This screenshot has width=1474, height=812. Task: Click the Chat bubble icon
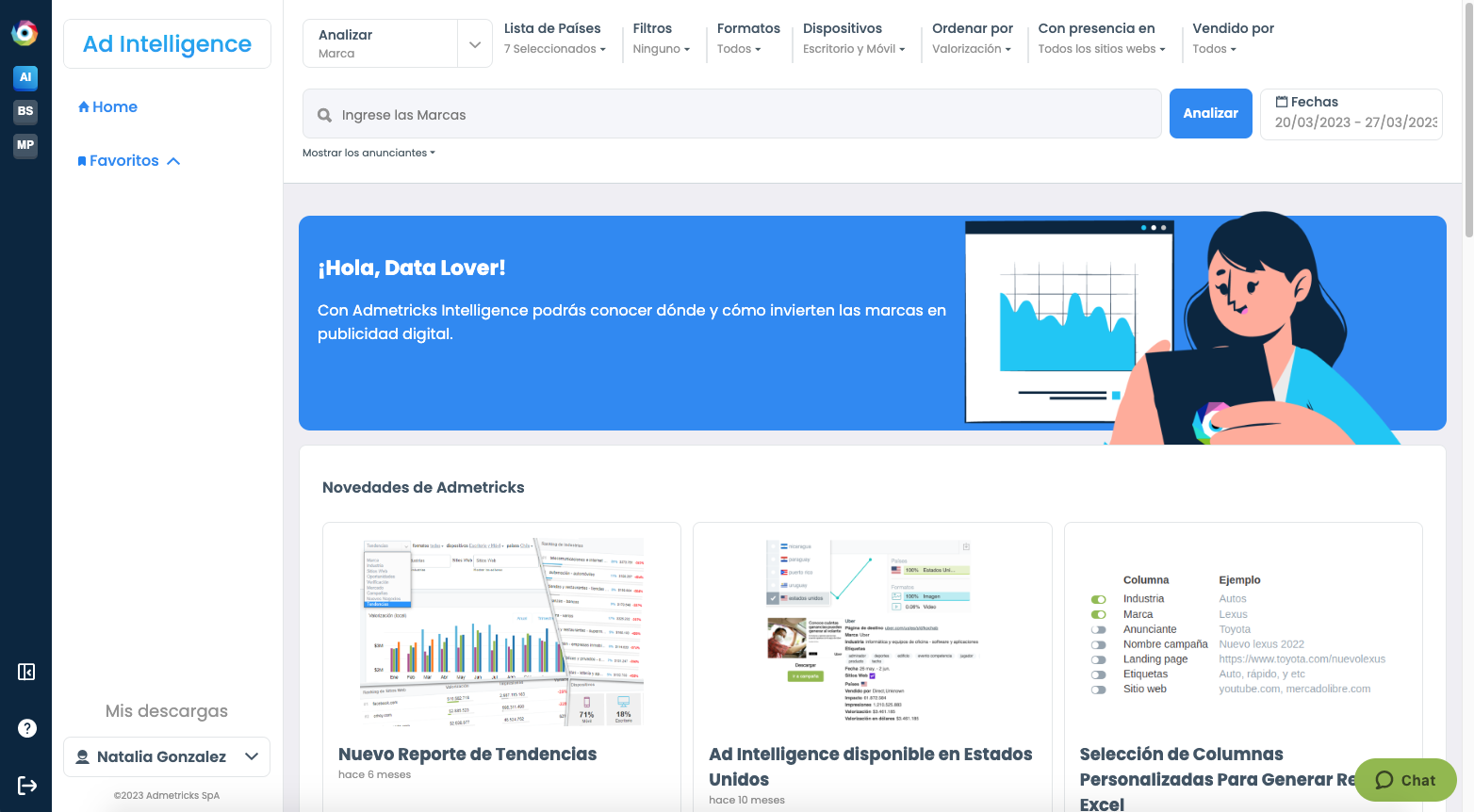point(1384,780)
